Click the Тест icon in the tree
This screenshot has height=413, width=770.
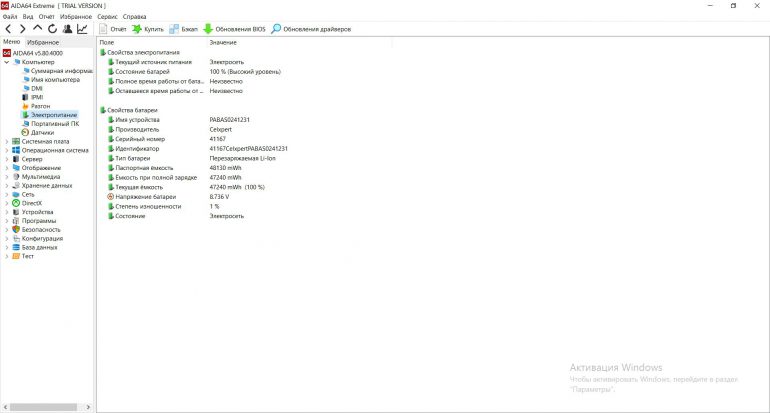pos(16,256)
